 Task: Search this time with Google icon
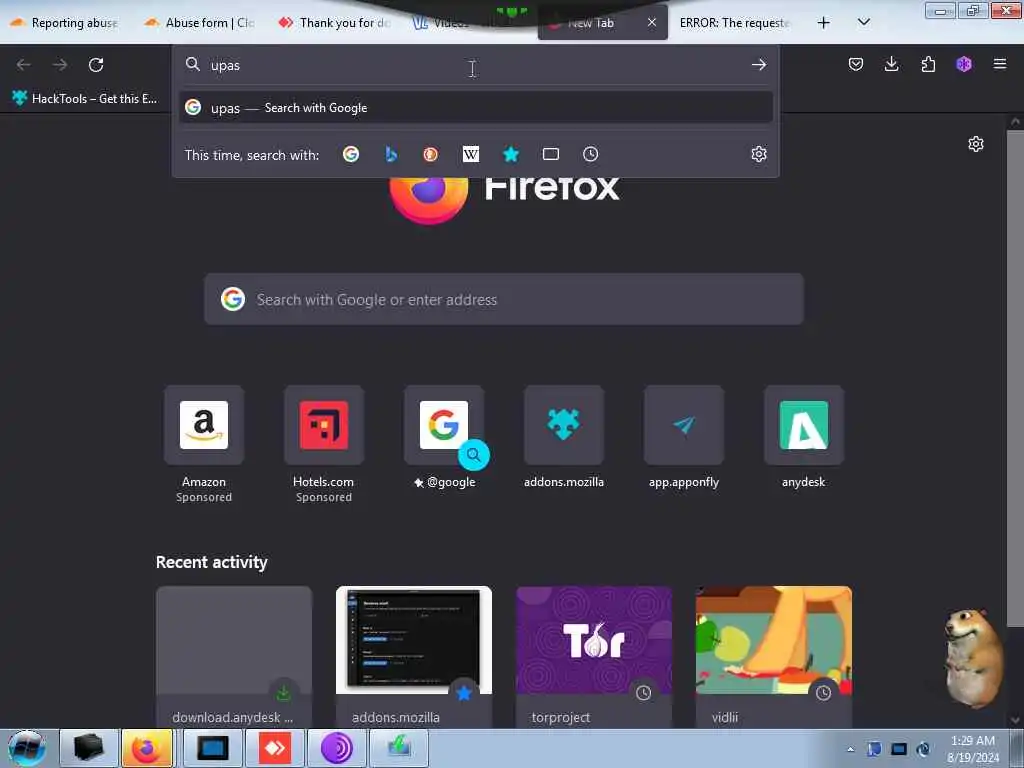[x=351, y=154]
